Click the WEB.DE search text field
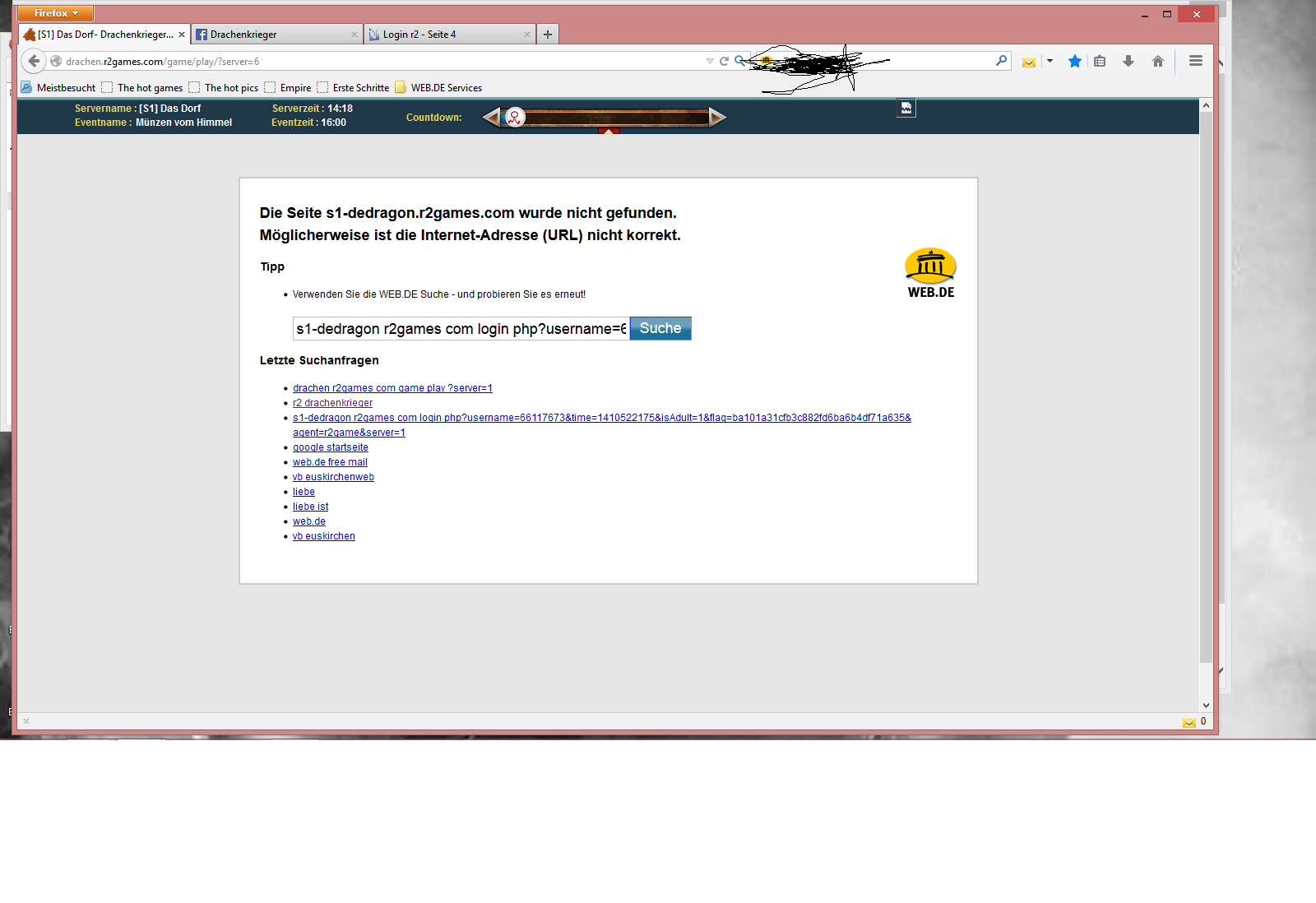The height and width of the screenshot is (903, 1316). (x=461, y=329)
